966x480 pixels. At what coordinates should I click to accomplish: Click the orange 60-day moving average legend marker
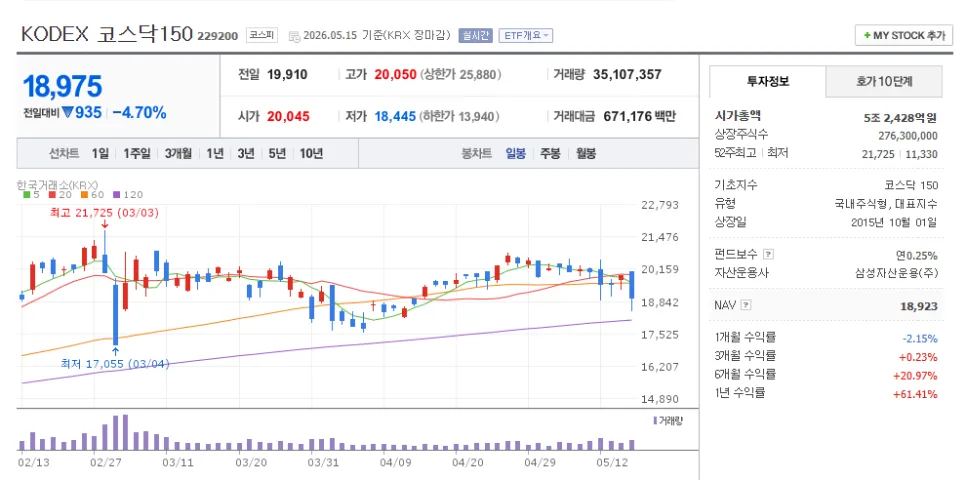point(84,195)
